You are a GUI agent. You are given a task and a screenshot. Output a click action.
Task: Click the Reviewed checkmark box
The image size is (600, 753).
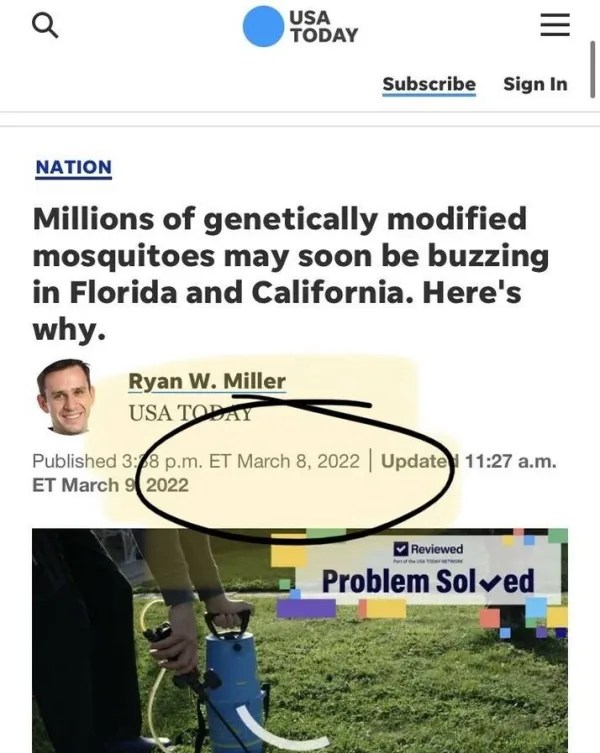point(401,548)
